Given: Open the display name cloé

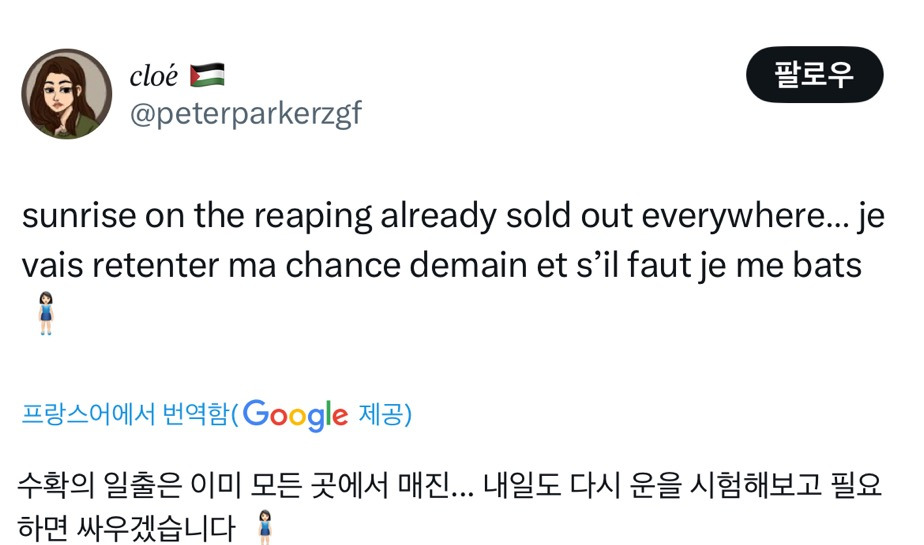Looking at the screenshot, I should click(x=153, y=75).
